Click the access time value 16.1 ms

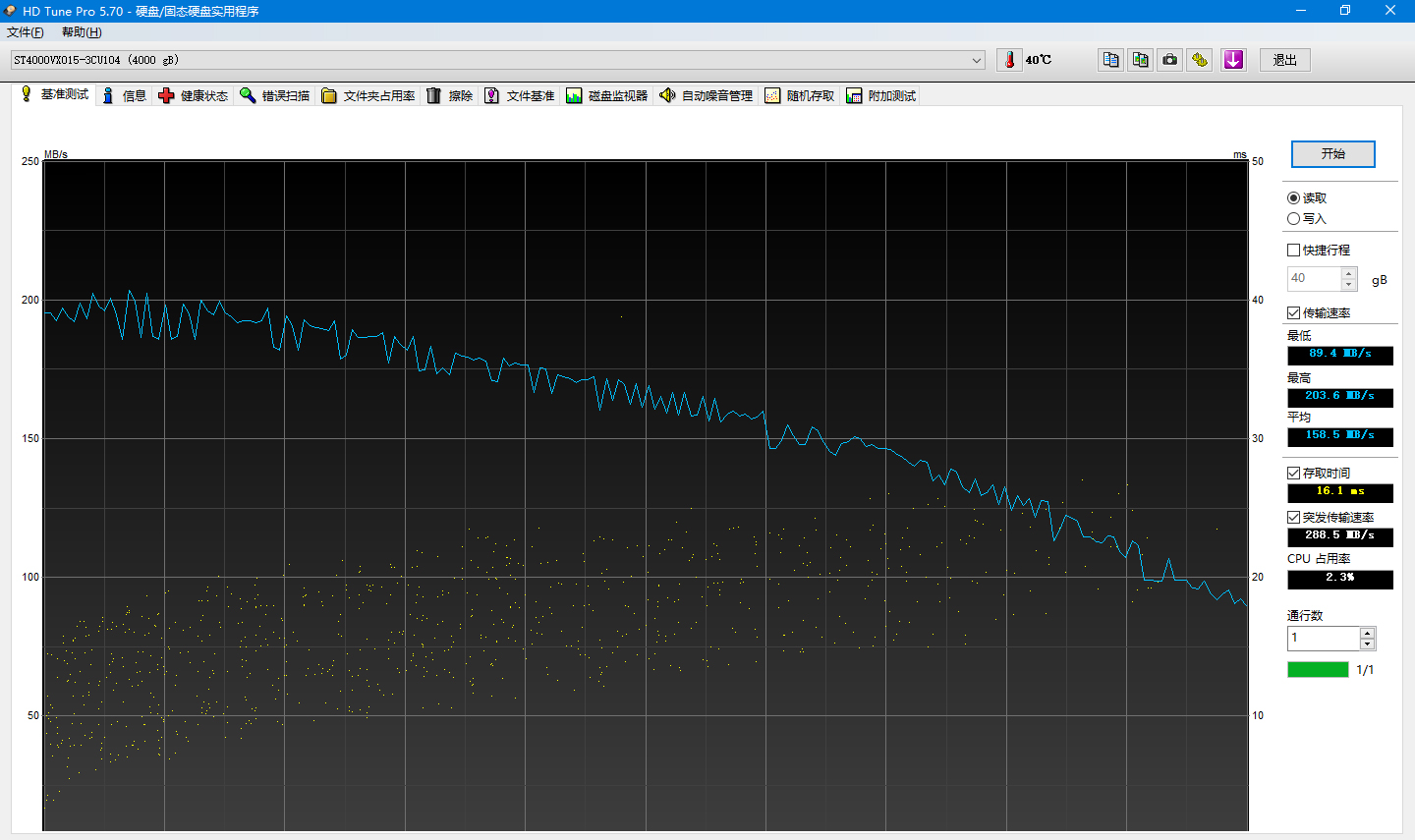(1340, 492)
